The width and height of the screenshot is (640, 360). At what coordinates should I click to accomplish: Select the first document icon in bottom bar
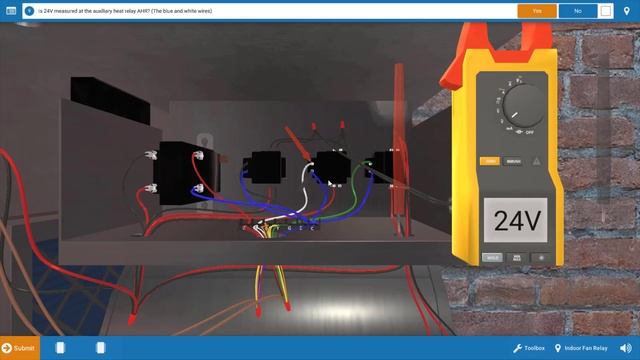pos(60,348)
